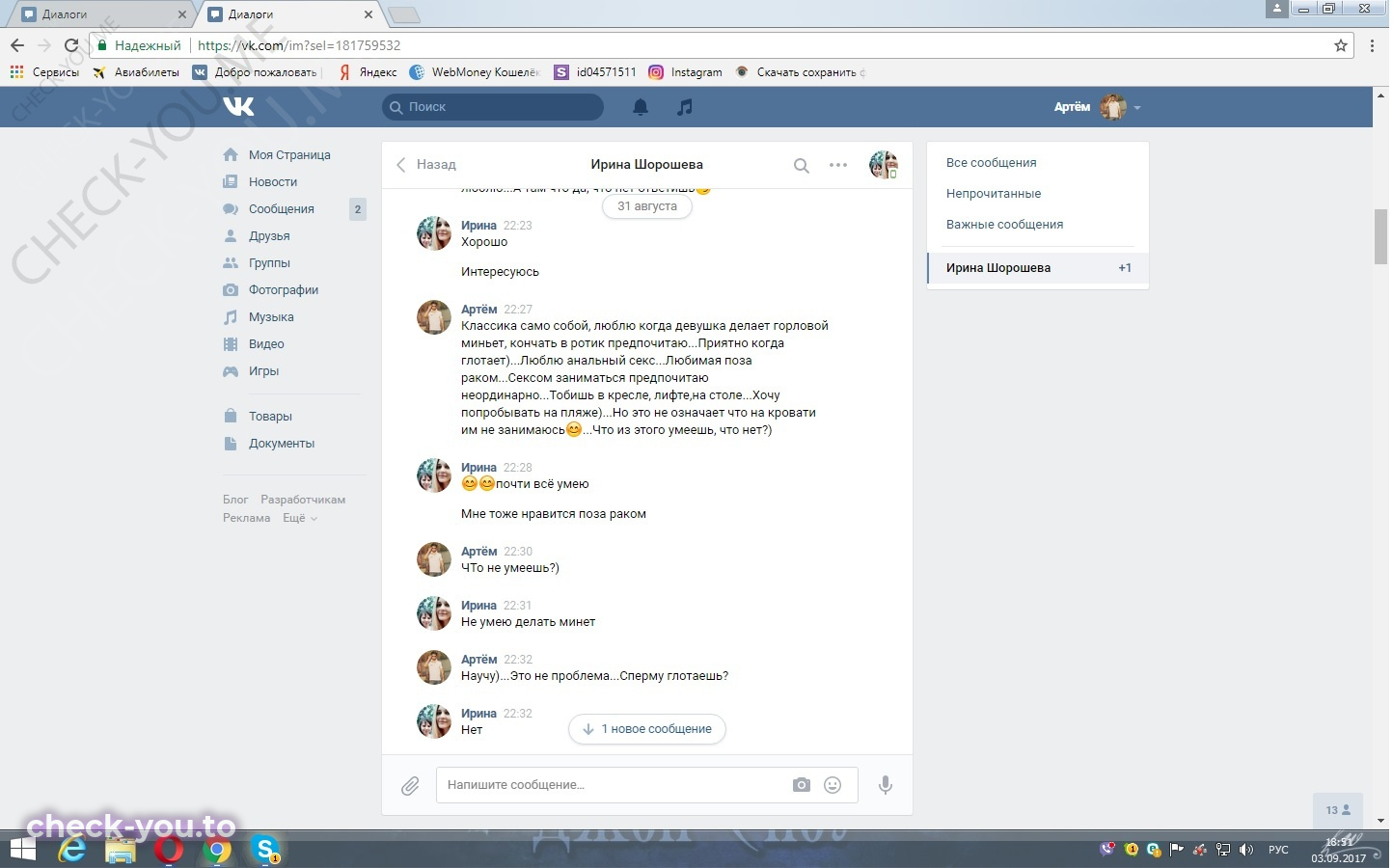Image resolution: width=1393 pixels, height=868 pixels.
Task: Open WebMoney Кошелёк bookmark
Action: [x=475, y=72]
